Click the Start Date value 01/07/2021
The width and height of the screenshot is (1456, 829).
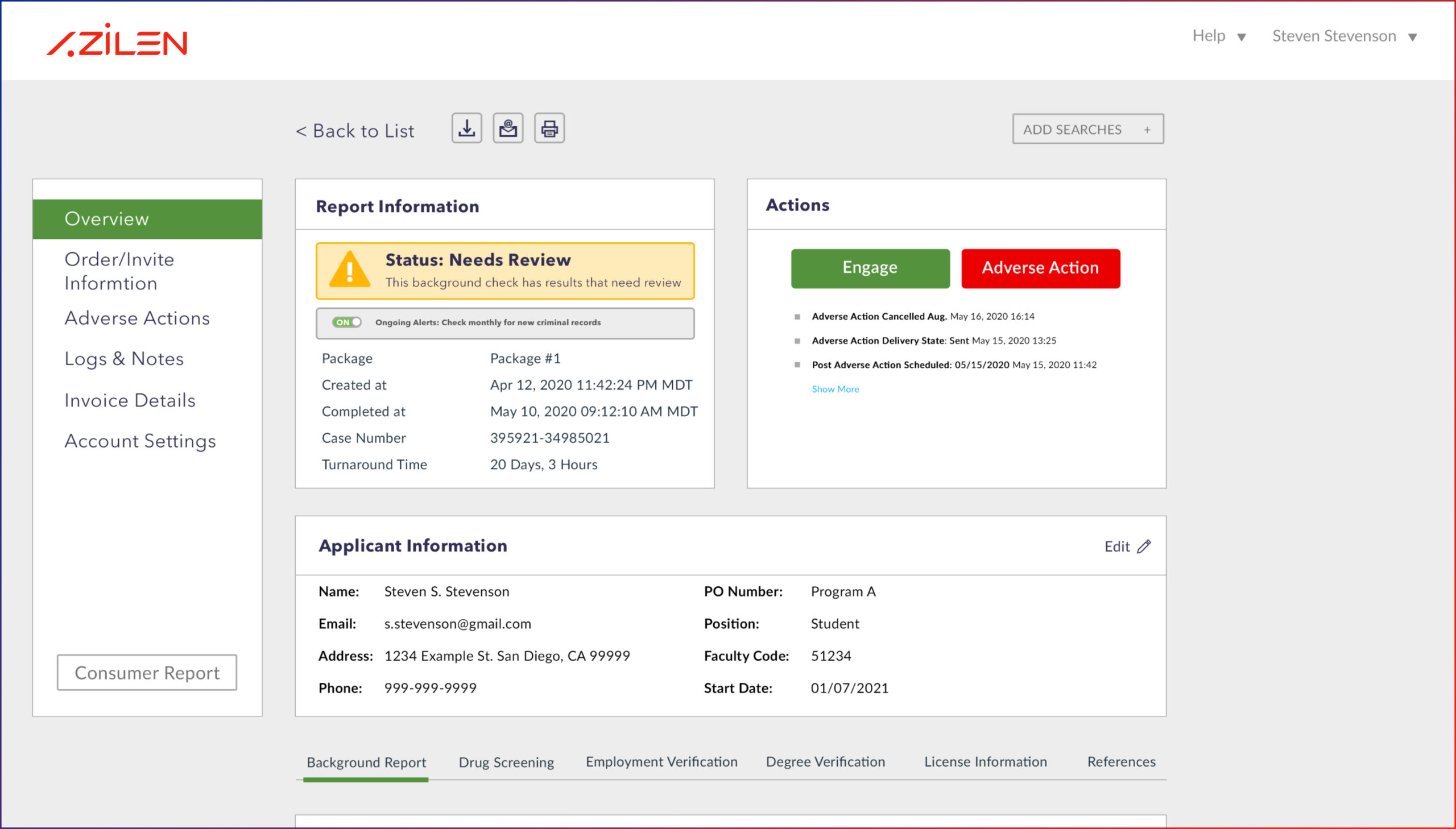850,689
